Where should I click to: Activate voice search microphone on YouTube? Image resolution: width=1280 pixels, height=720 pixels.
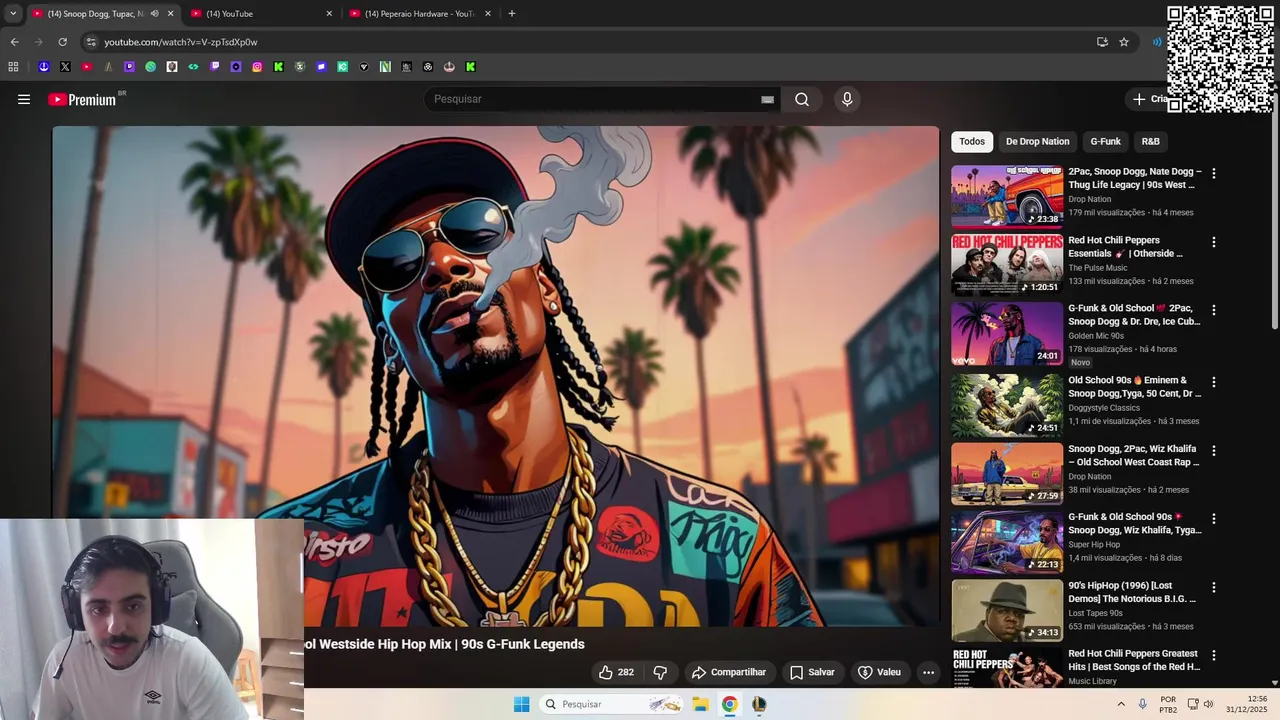click(847, 99)
